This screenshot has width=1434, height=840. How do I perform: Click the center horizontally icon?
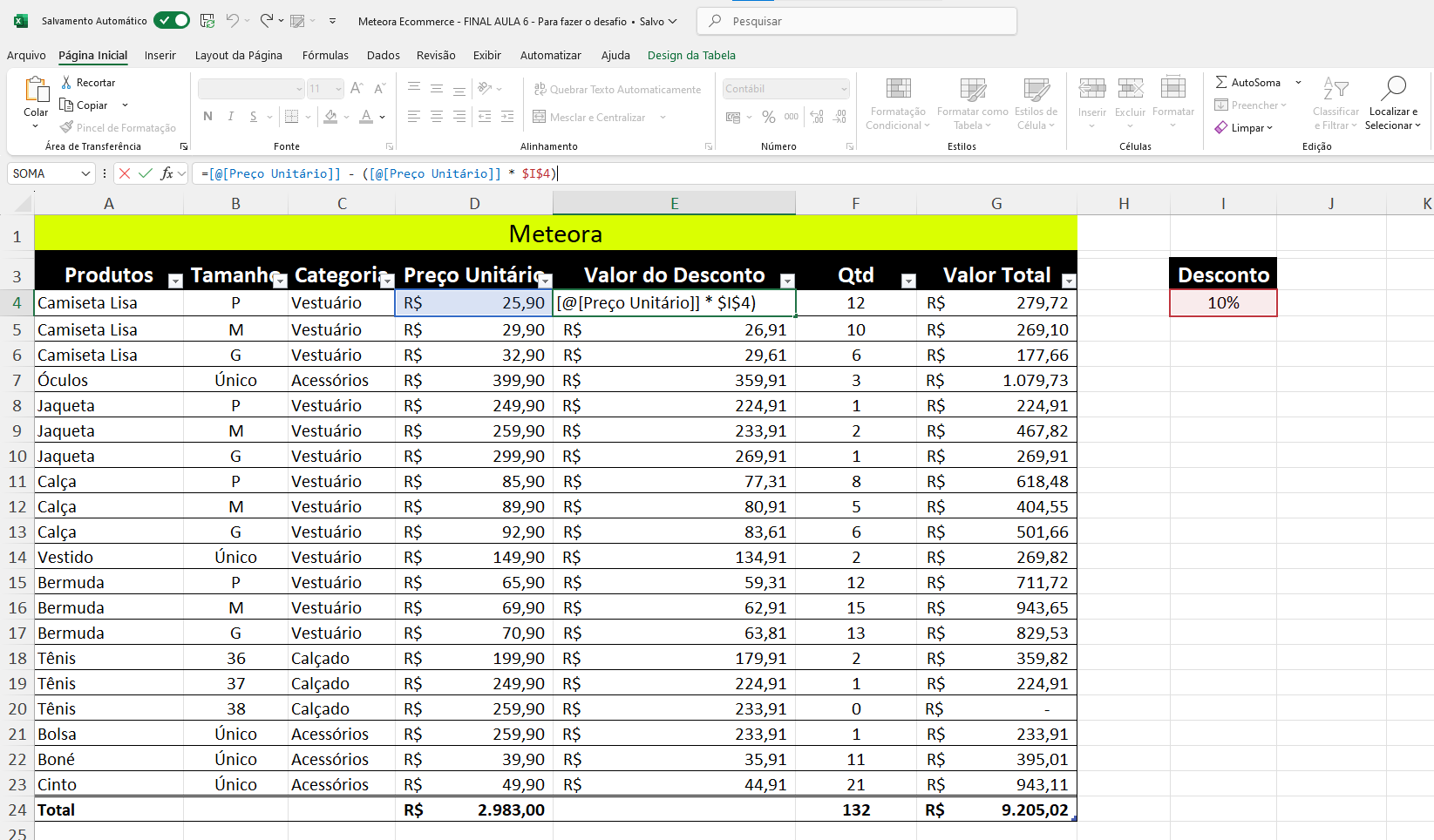pyautogui.click(x=437, y=116)
